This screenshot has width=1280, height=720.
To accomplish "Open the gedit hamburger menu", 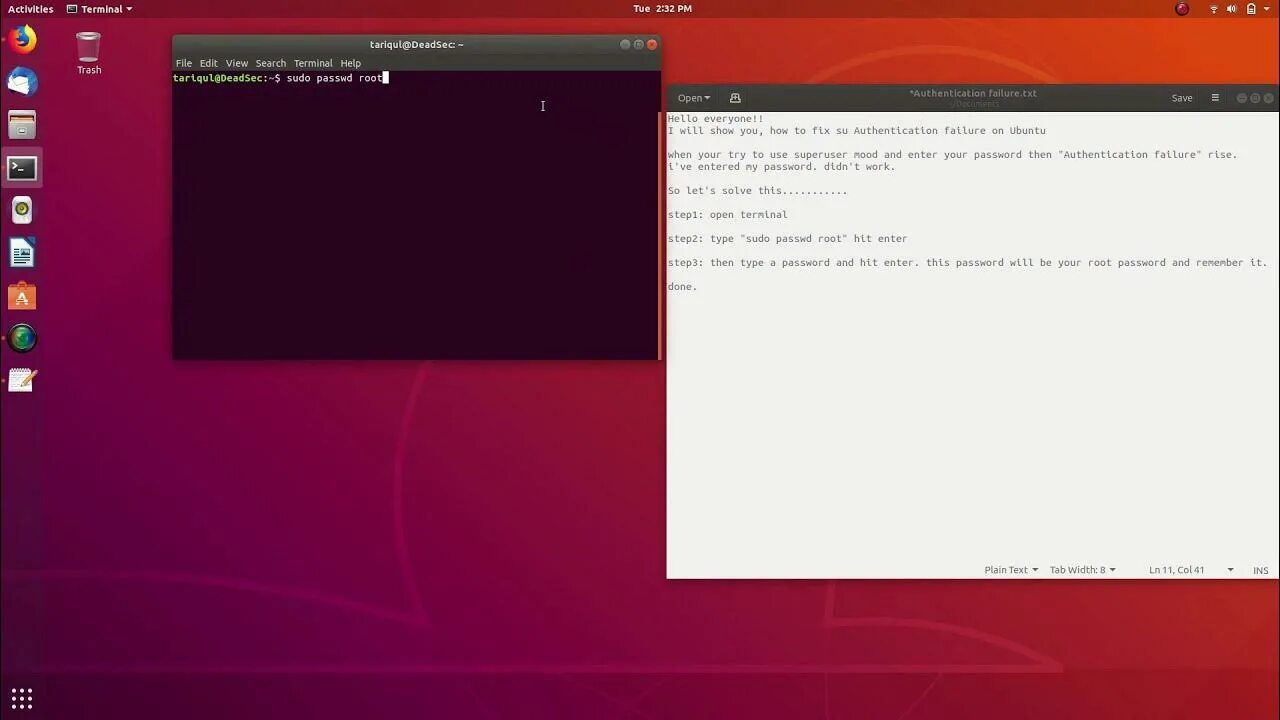I will (x=1215, y=98).
